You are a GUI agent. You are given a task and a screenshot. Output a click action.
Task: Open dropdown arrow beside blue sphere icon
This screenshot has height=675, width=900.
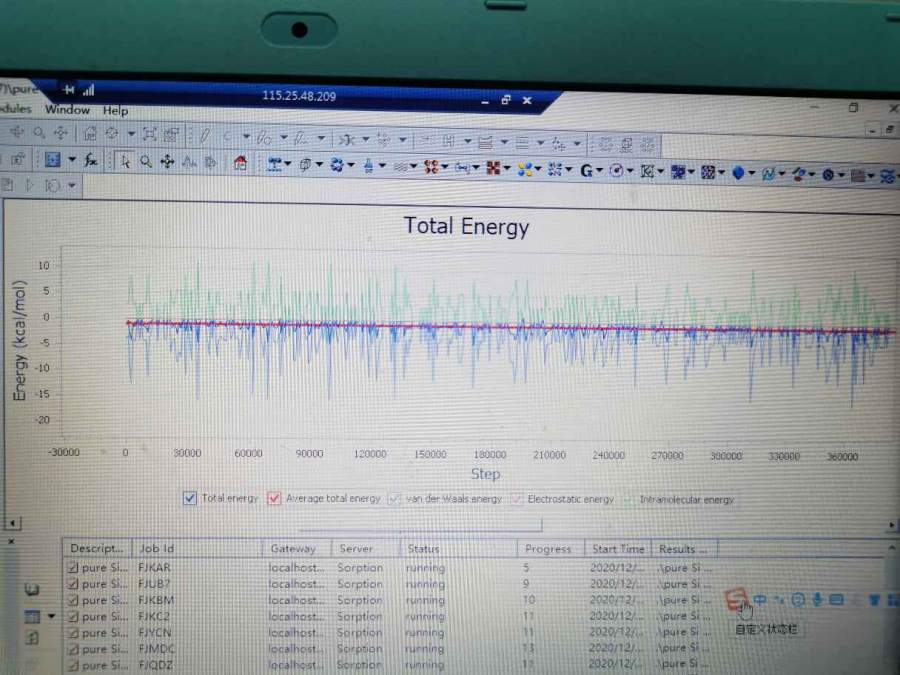pyautogui.click(x=751, y=174)
